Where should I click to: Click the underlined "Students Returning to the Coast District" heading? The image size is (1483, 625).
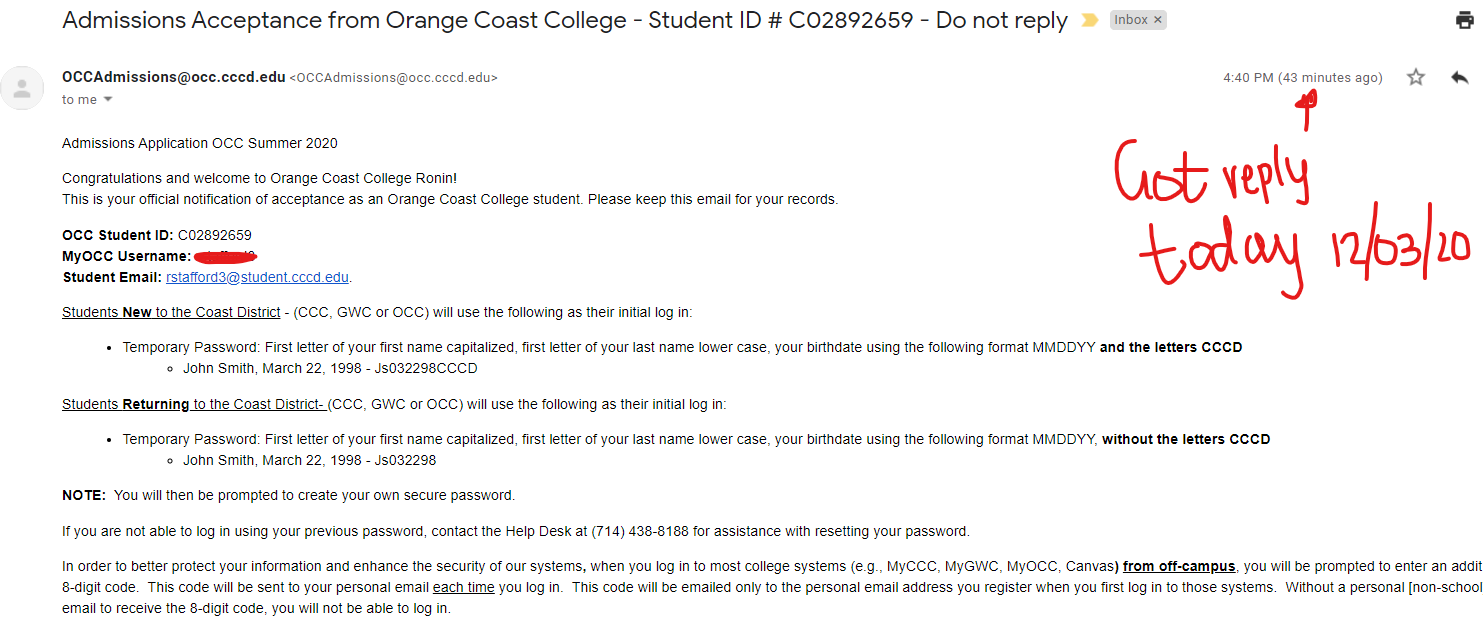click(x=192, y=404)
